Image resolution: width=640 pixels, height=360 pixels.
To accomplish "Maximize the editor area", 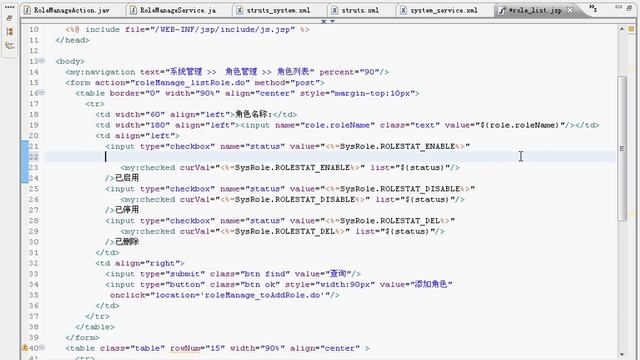I will [630, 7].
